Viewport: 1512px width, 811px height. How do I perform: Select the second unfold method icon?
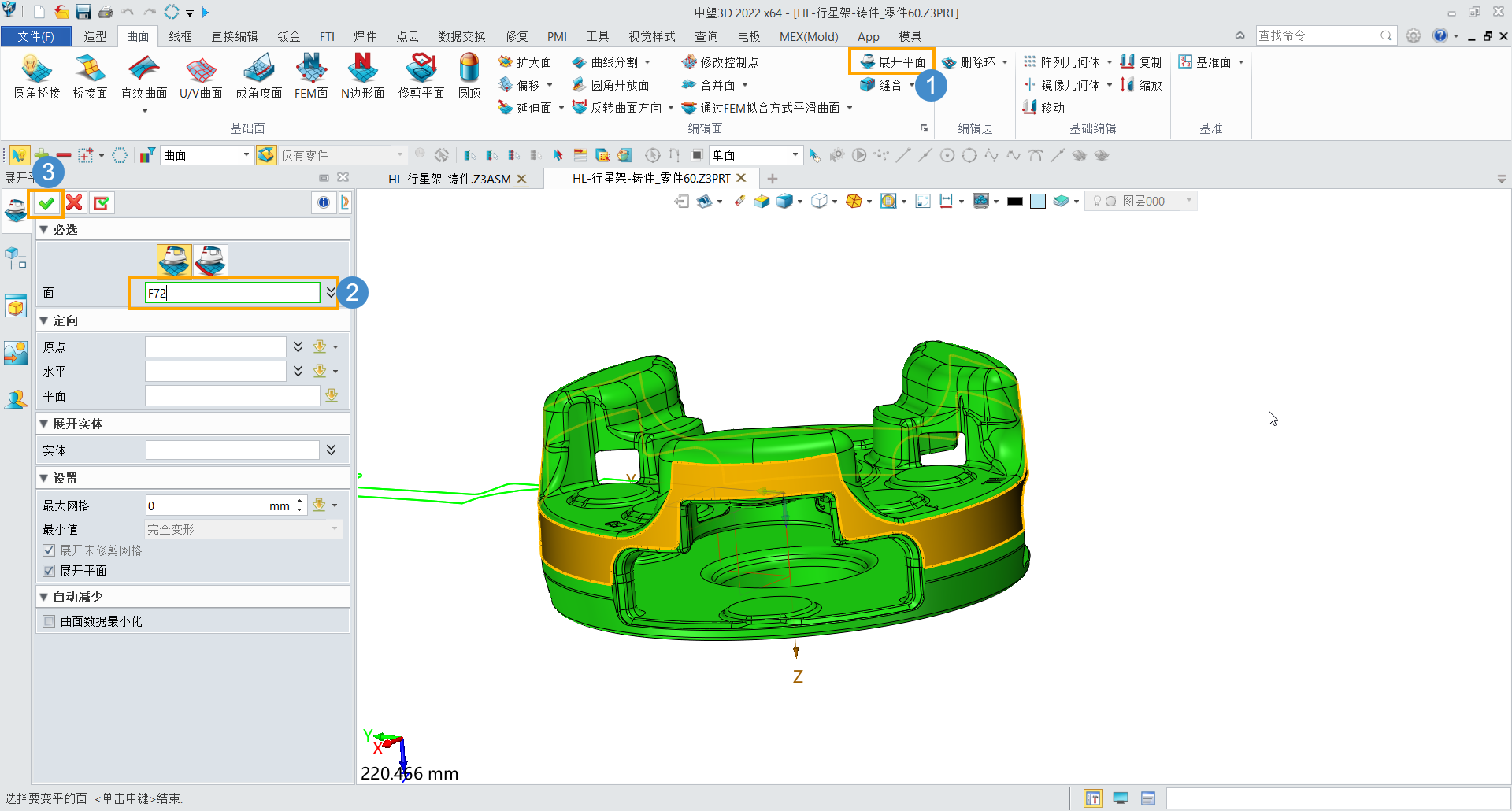[x=210, y=260]
